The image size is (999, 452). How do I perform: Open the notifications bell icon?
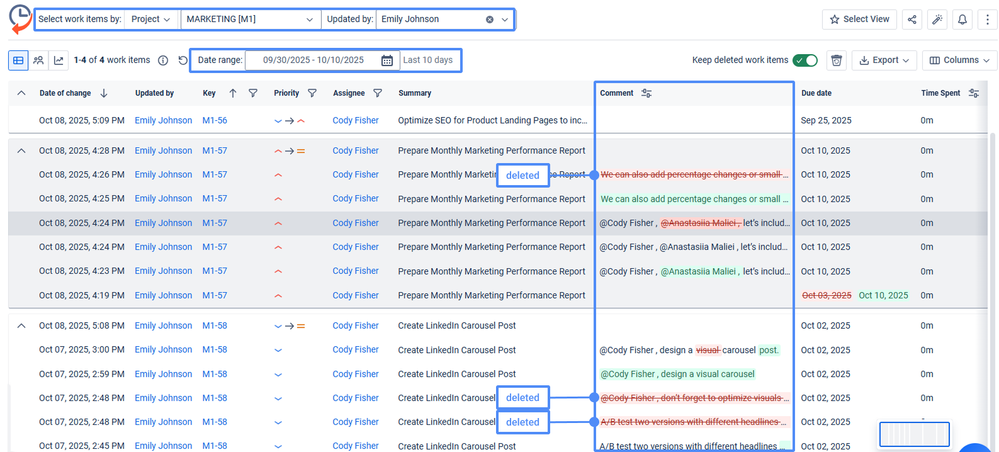(962, 19)
